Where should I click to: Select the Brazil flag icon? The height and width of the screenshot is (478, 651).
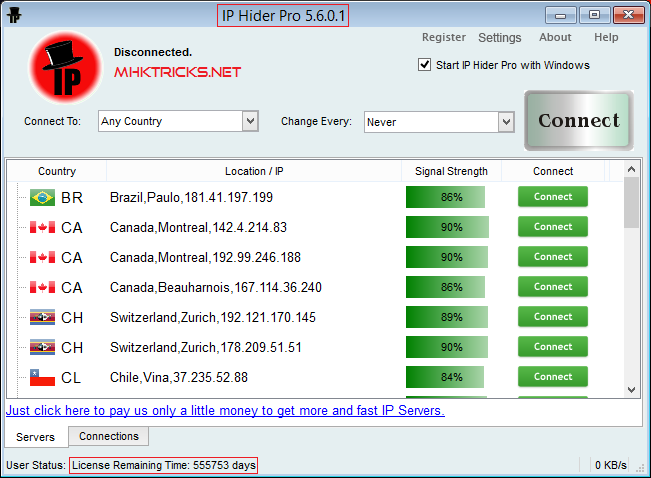[42, 197]
